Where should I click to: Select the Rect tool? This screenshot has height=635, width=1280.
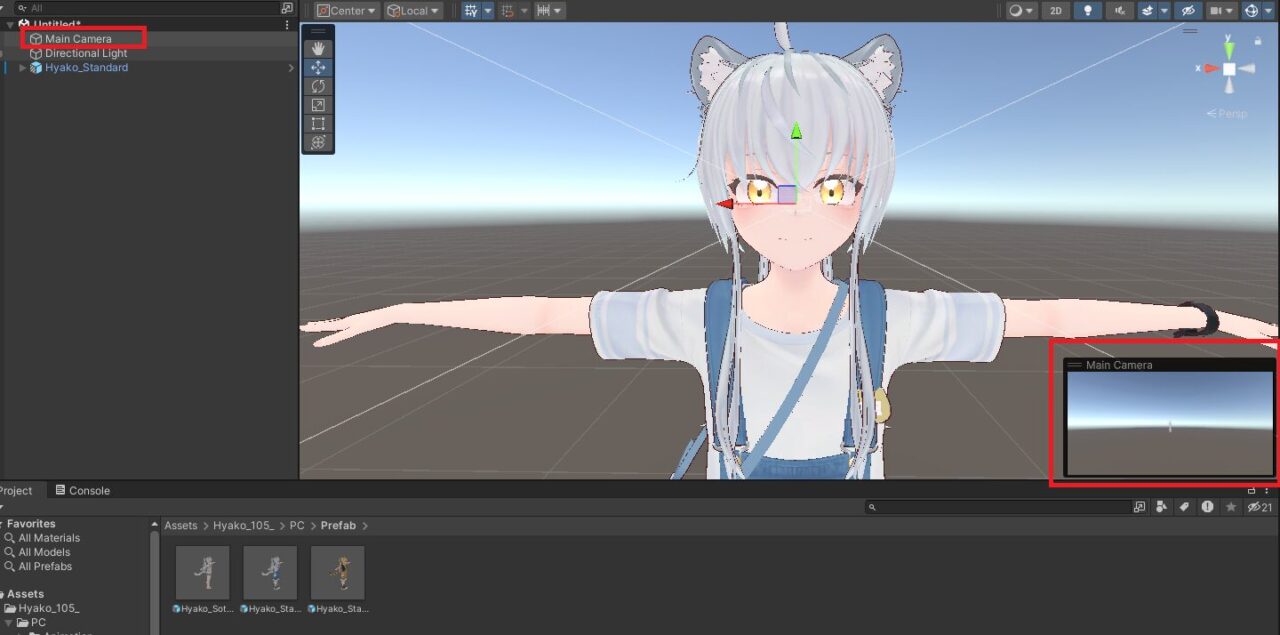[x=318, y=124]
